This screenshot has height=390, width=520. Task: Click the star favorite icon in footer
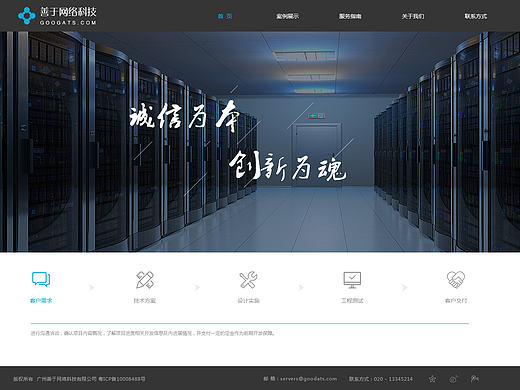click(x=432, y=379)
